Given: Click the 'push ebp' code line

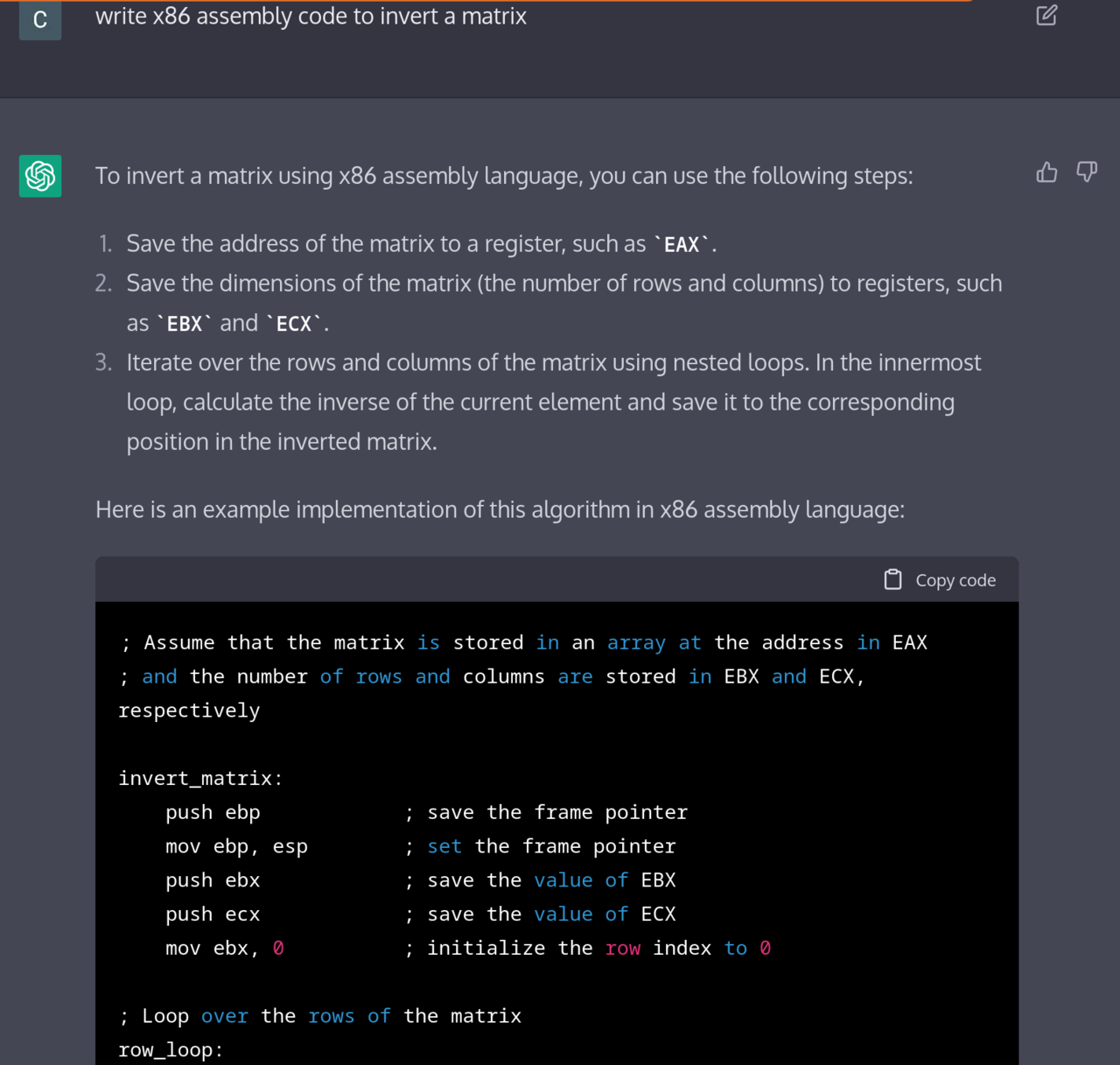Looking at the screenshot, I should tap(213, 812).
